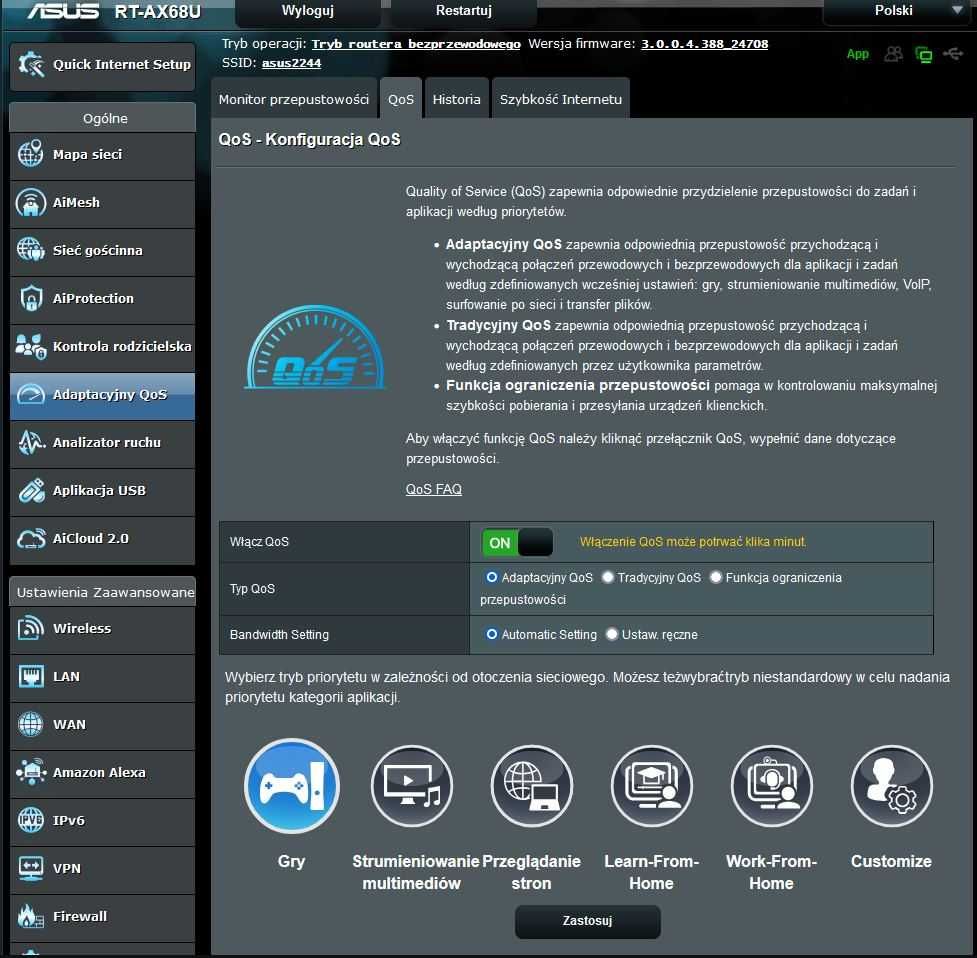Toggle the Włącz QoS ON switch

tap(517, 543)
